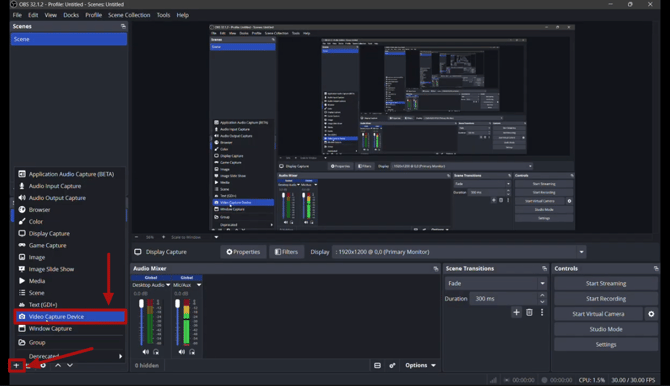Open transition properties three-dot menu
670x386 pixels.
tap(542, 312)
